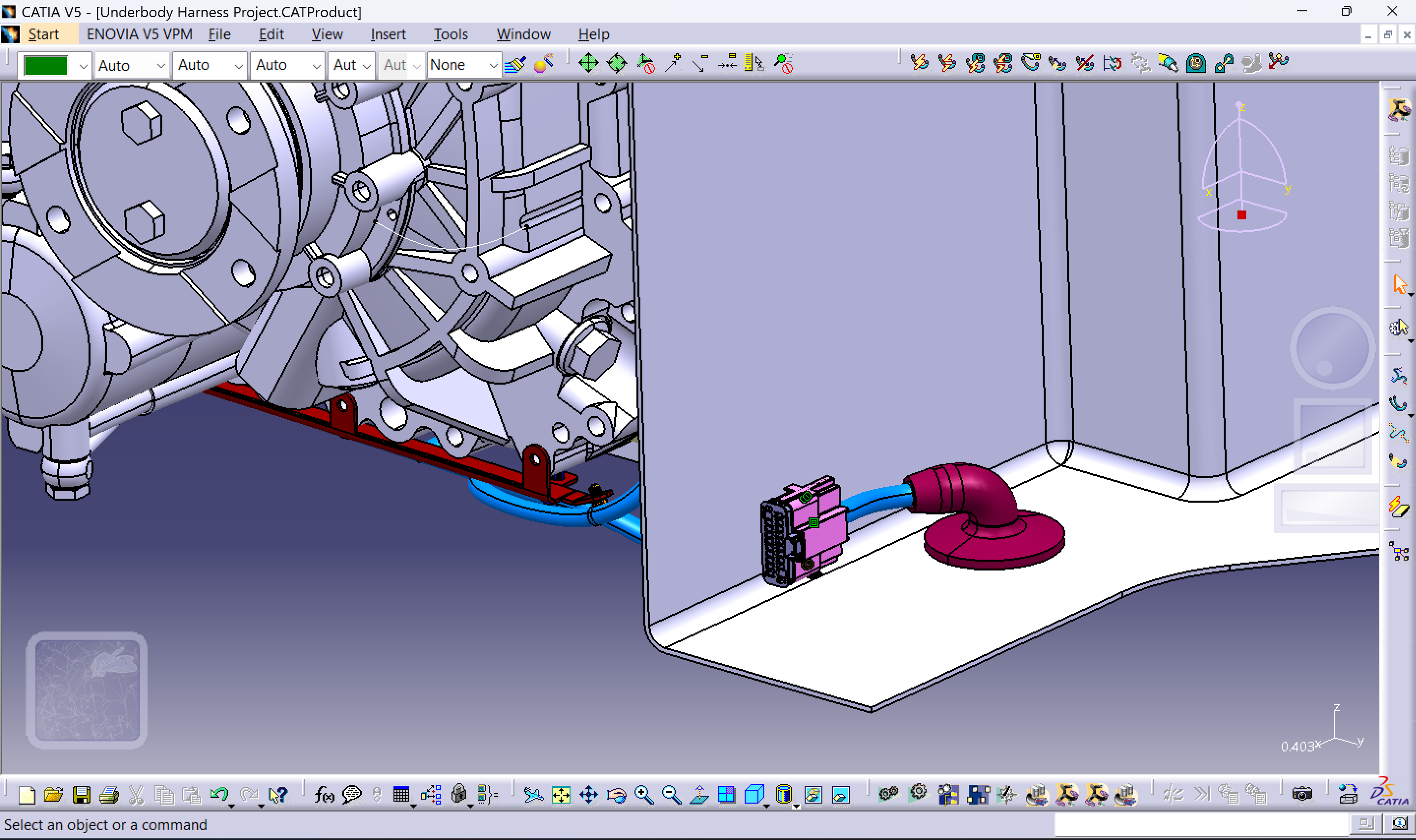
Task: Select the arrow Select tool in right sidebar
Action: 1399,284
